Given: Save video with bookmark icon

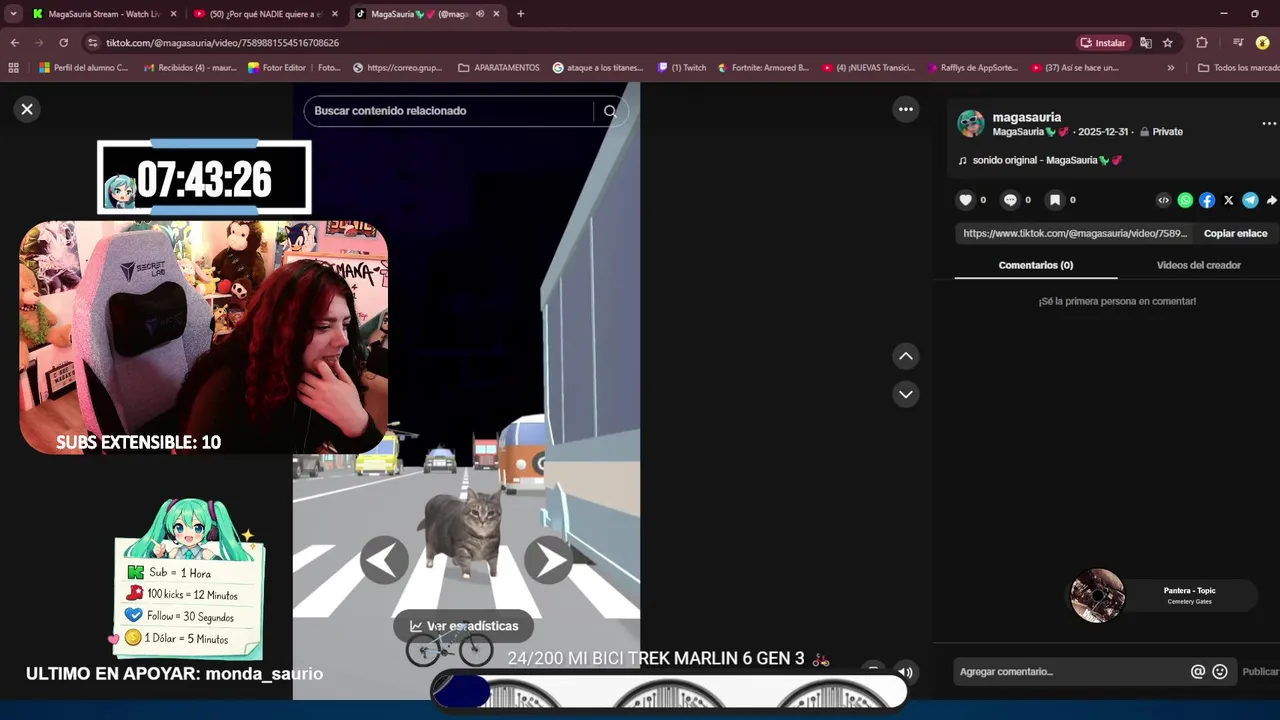Looking at the screenshot, I should click(x=1054, y=200).
